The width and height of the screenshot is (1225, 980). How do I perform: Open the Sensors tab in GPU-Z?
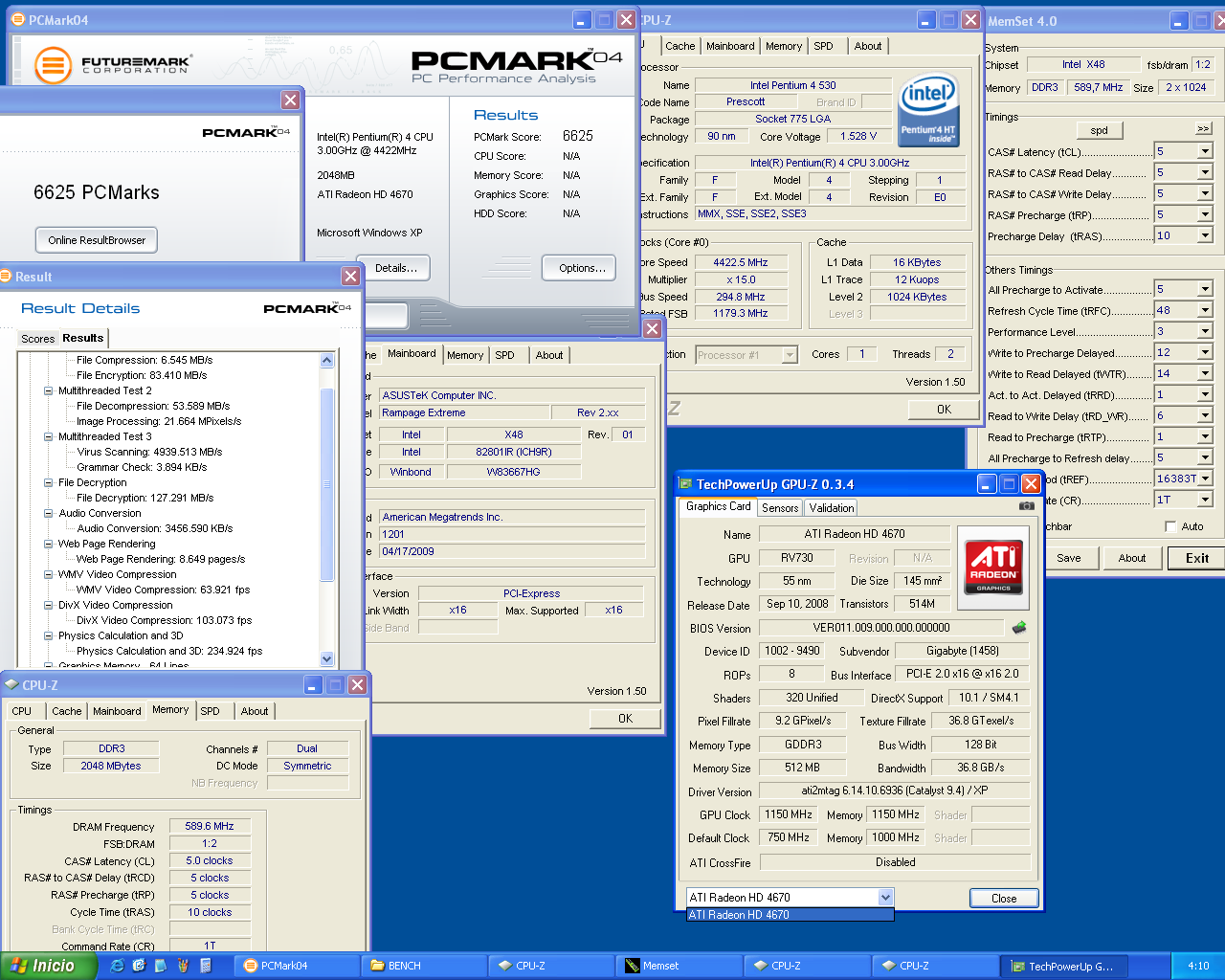point(779,508)
